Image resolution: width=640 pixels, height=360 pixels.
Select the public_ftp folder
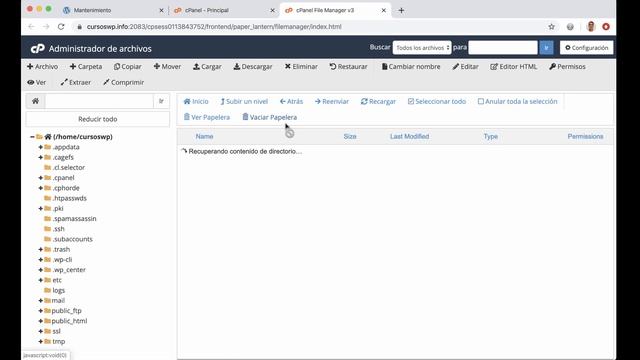(x=67, y=311)
